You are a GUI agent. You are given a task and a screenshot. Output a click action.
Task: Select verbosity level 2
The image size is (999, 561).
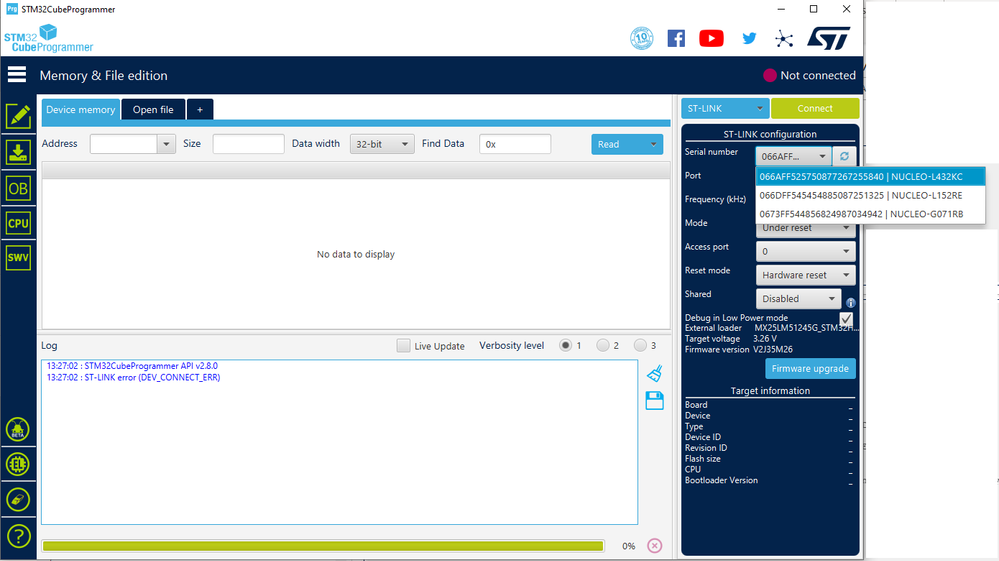coord(603,345)
